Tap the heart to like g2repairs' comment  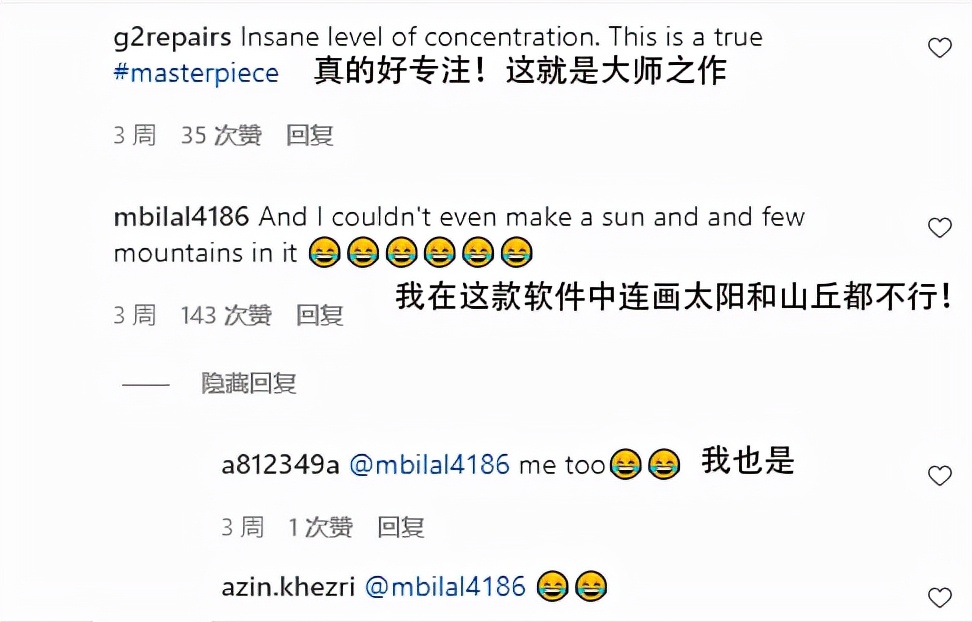(938, 47)
